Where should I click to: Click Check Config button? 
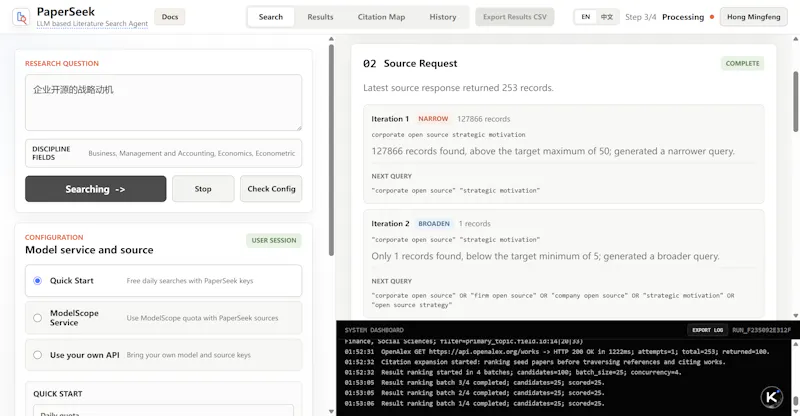[x=271, y=189]
